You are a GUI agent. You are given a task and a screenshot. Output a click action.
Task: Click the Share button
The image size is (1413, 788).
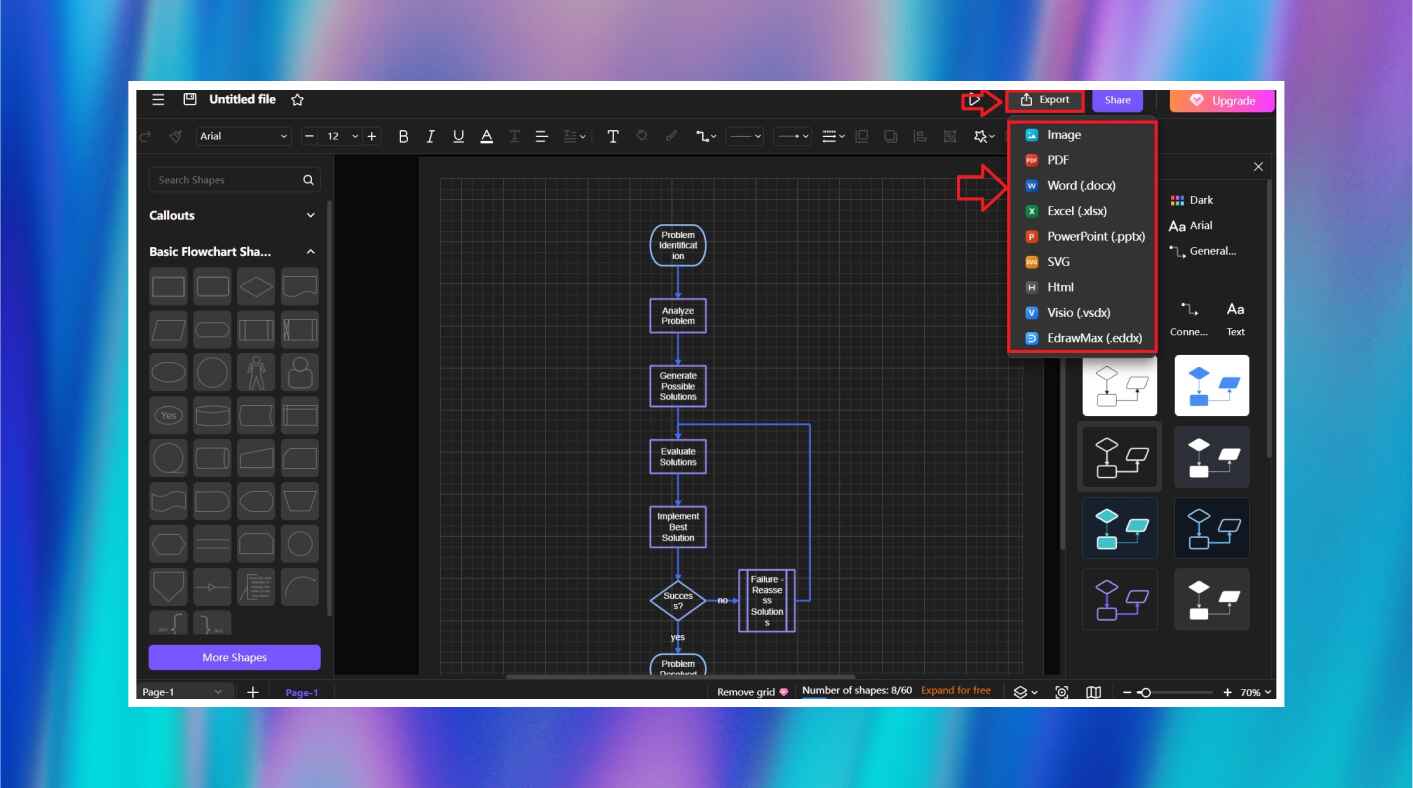click(1117, 100)
